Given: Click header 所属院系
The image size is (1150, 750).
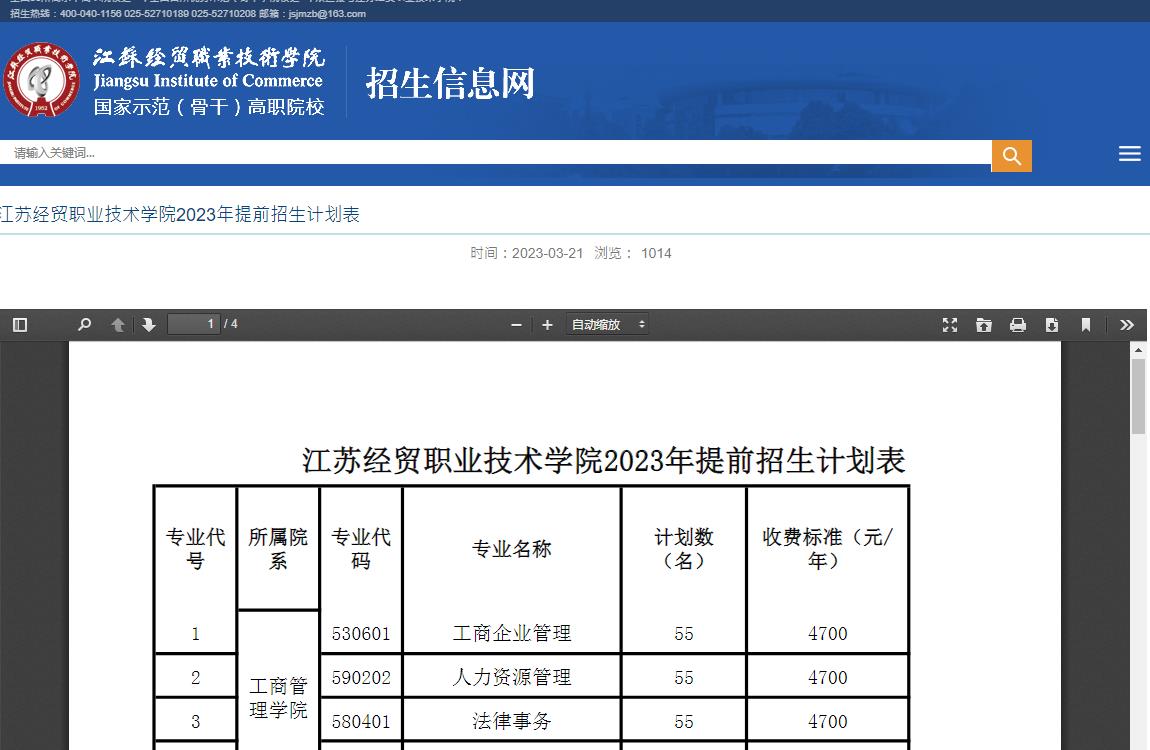Looking at the screenshot, I should [x=278, y=548].
